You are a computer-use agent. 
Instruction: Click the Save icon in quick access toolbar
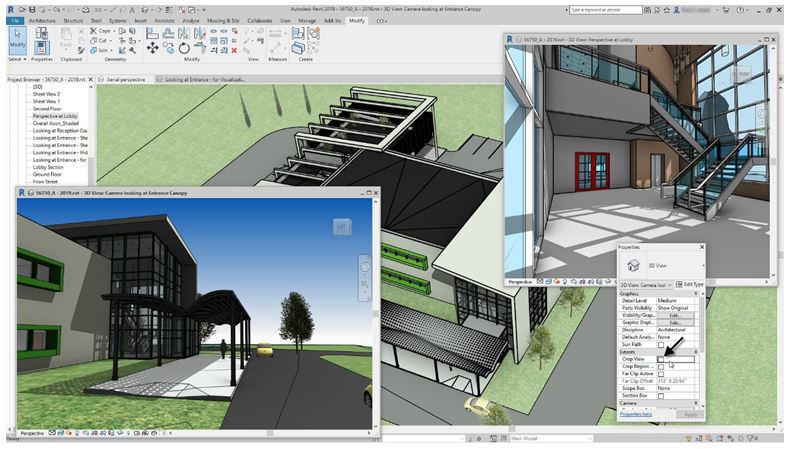point(33,10)
